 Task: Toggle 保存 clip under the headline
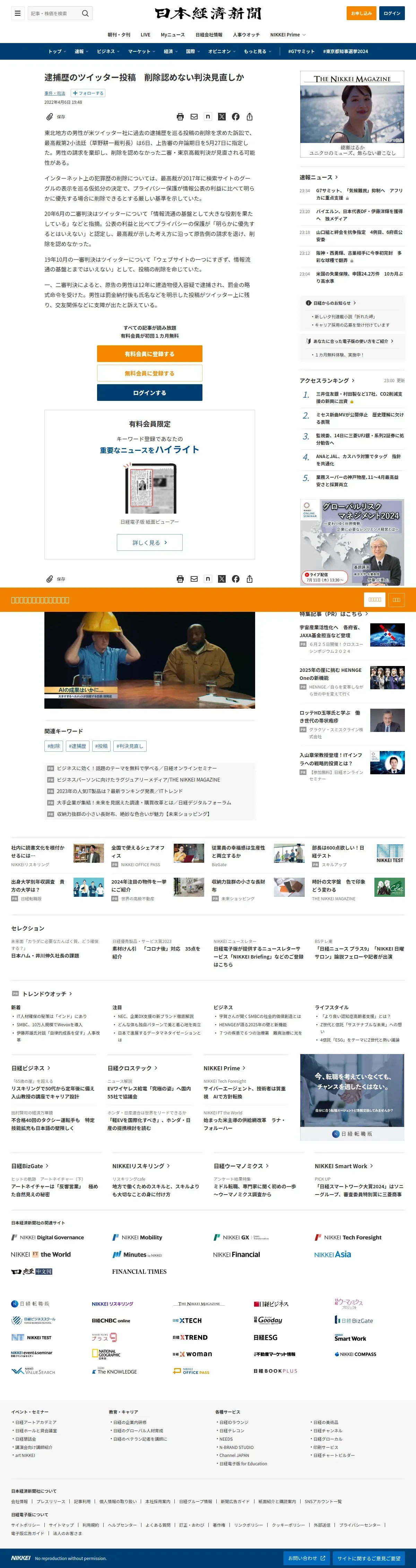point(55,117)
